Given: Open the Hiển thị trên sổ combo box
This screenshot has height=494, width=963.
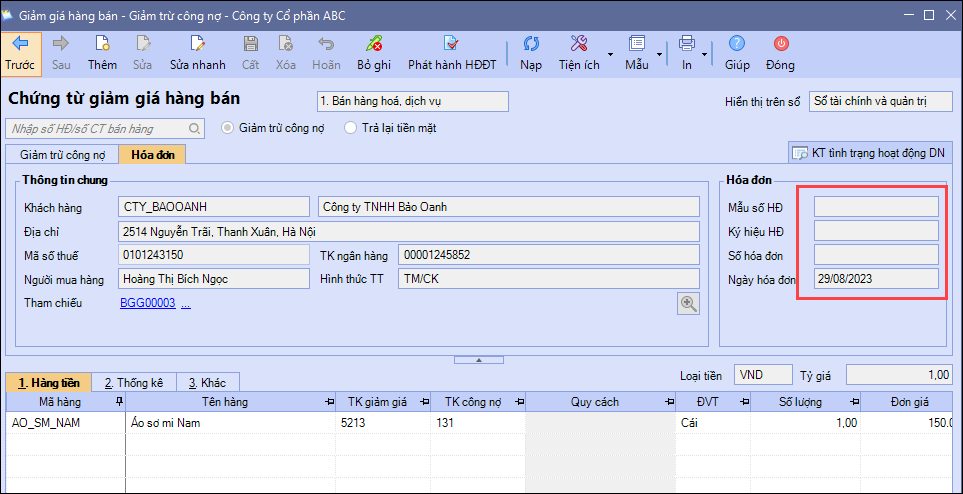Looking at the screenshot, I should tap(878, 101).
